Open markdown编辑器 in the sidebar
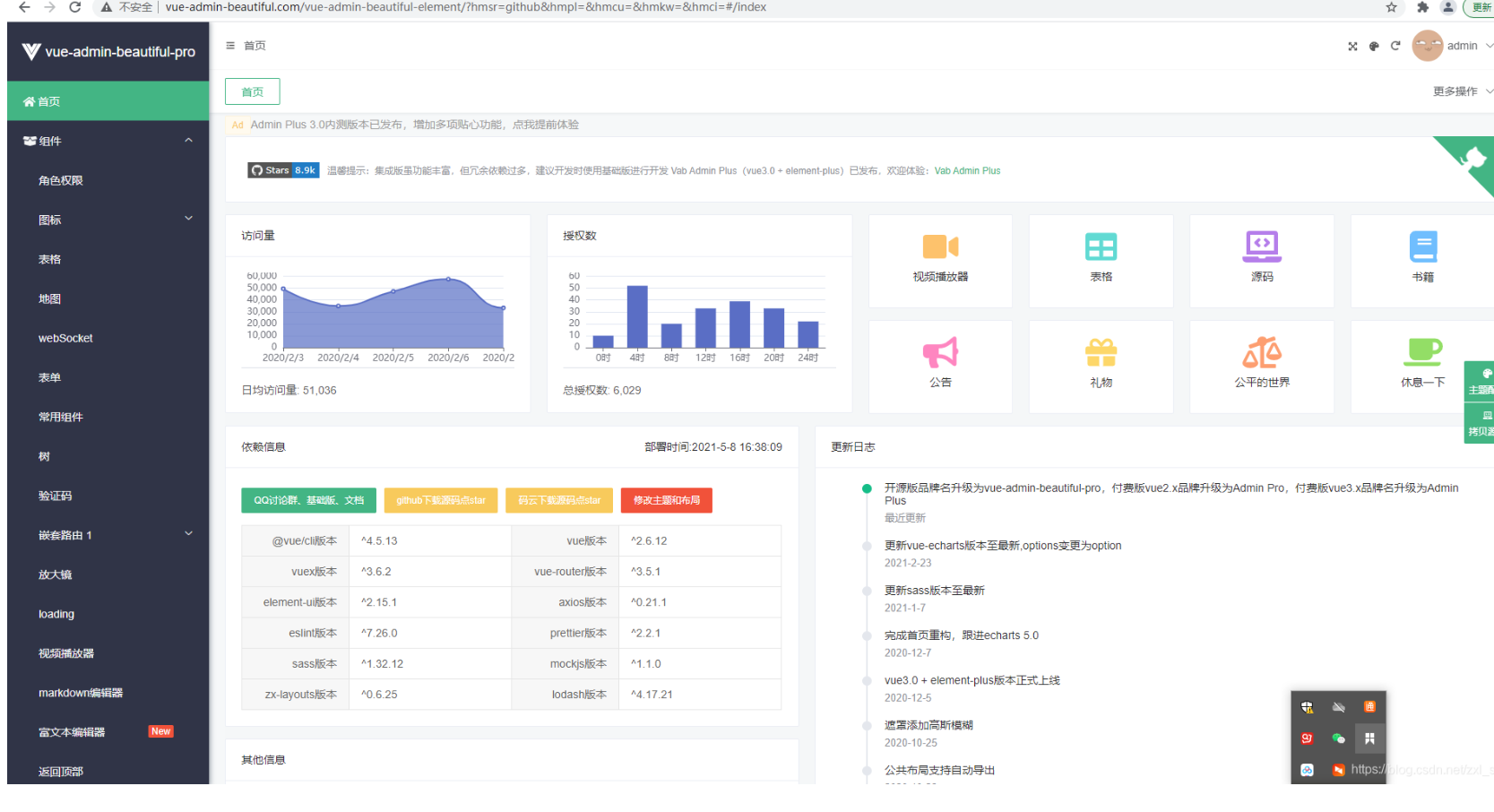 click(108, 693)
